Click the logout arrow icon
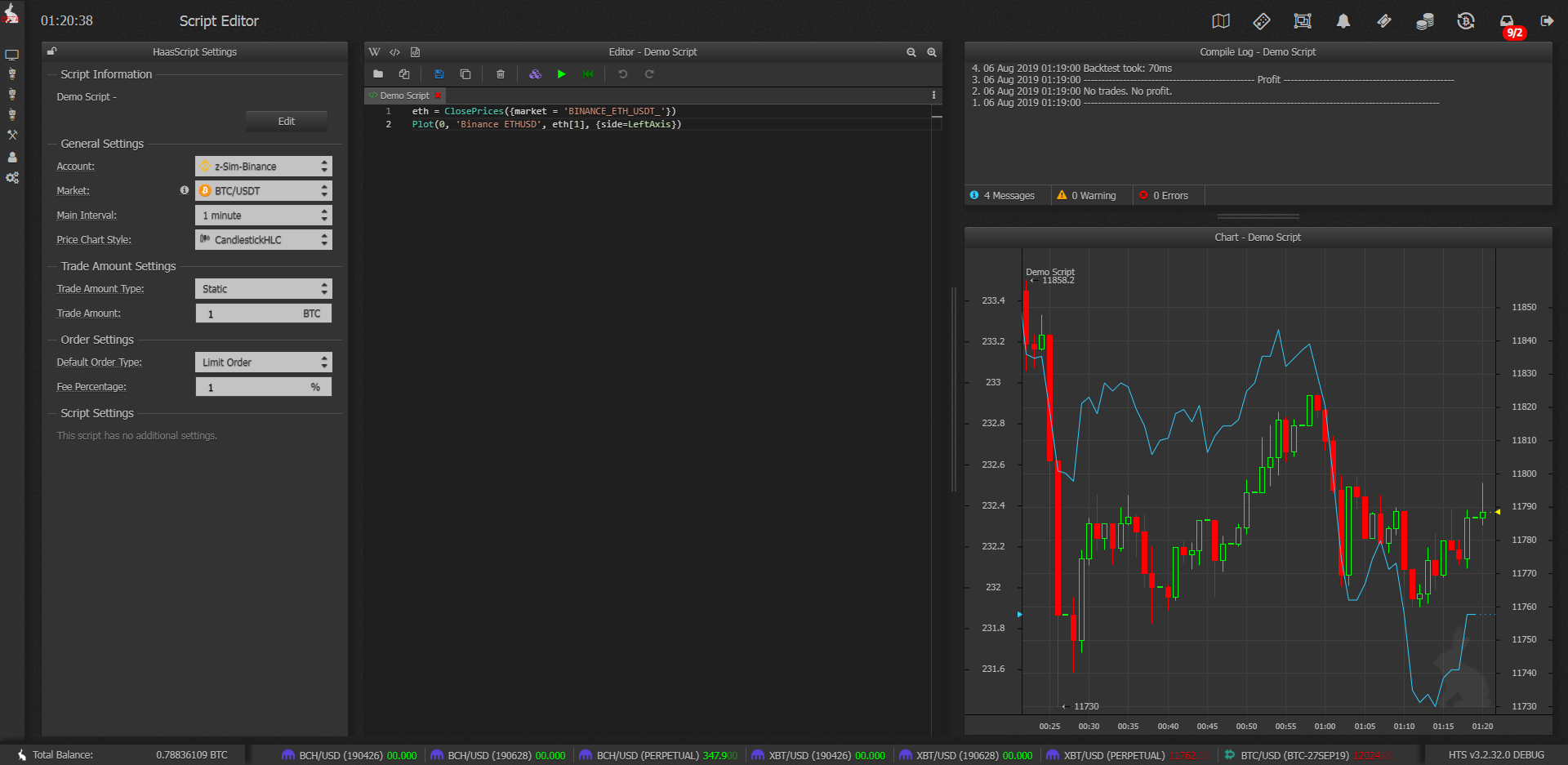The width and height of the screenshot is (1568, 765). (x=1547, y=21)
